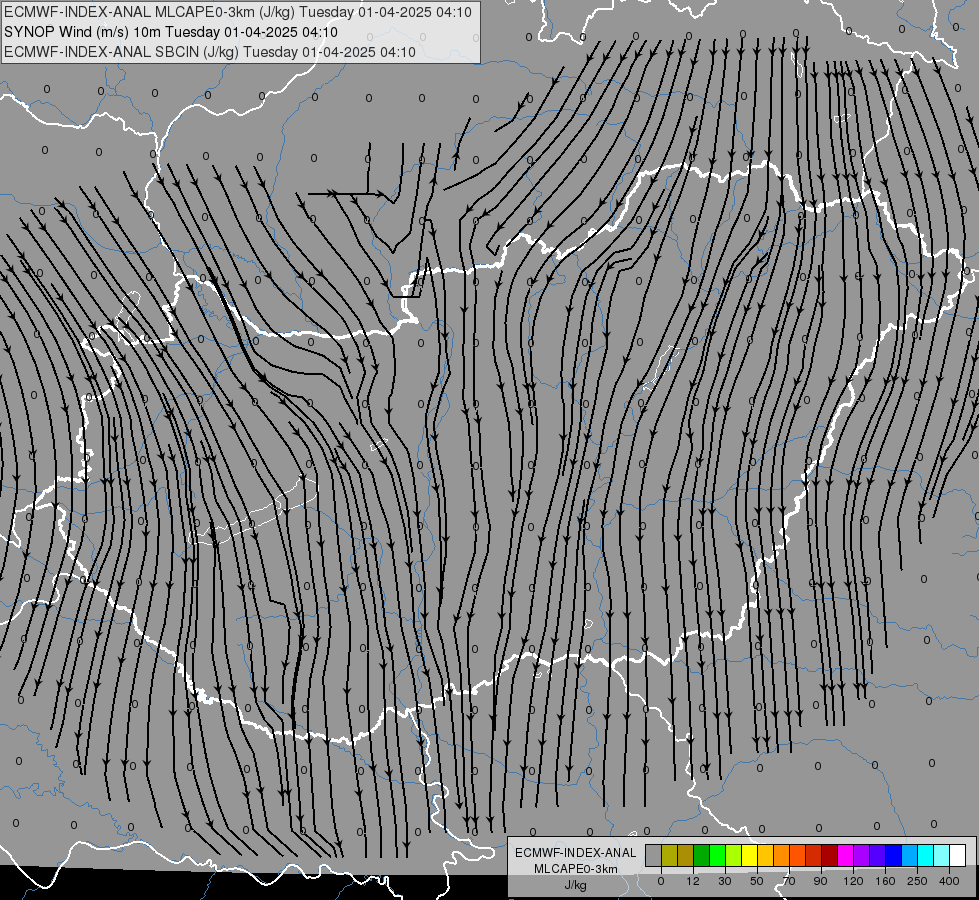Viewport: 979px width, 900px height.
Task: Select the legend scale value 250
Action: [917, 881]
